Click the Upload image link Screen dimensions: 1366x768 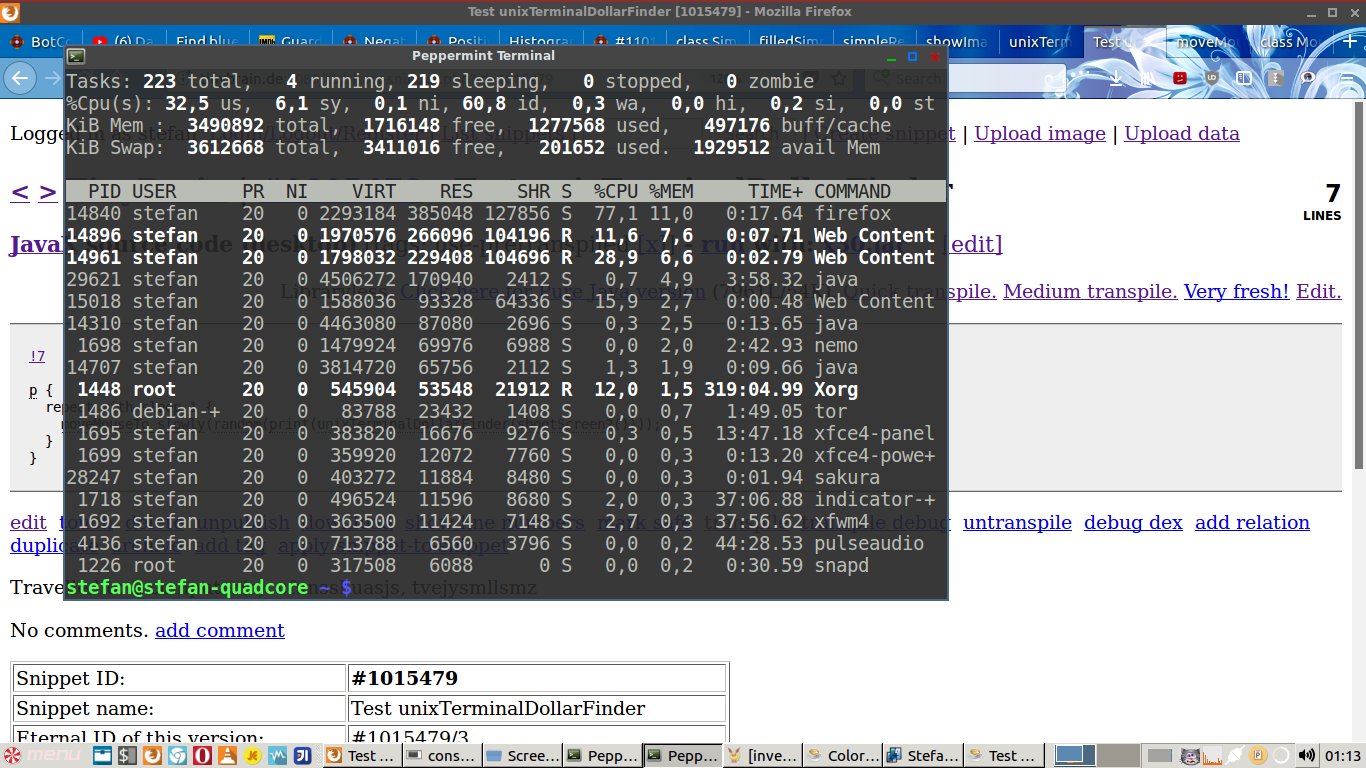[1039, 133]
